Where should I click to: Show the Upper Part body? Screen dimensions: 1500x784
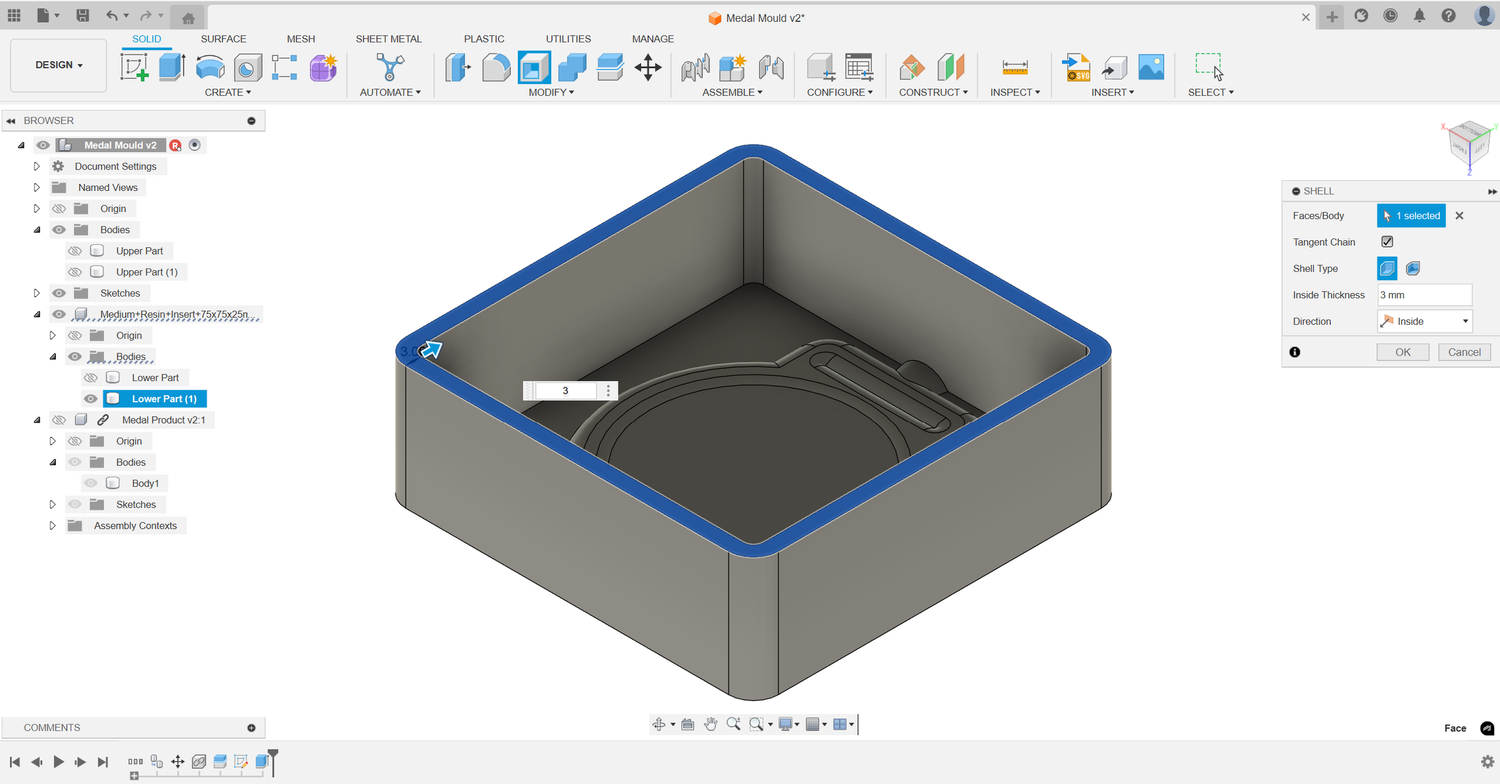(x=75, y=251)
